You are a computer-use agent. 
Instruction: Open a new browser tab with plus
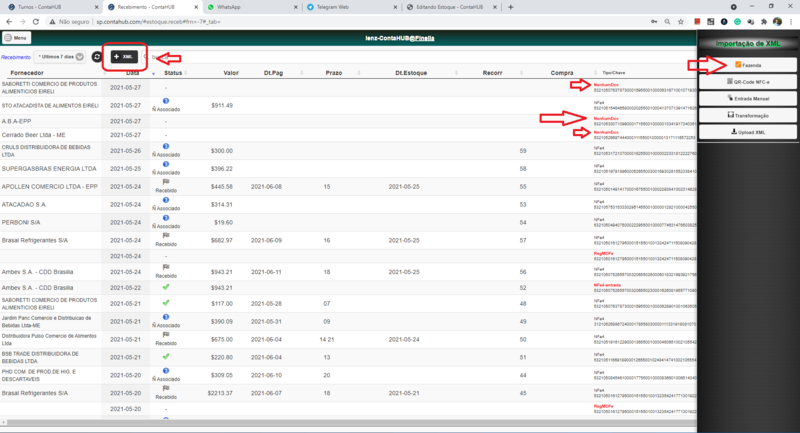pyautogui.click(x=510, y=7)
